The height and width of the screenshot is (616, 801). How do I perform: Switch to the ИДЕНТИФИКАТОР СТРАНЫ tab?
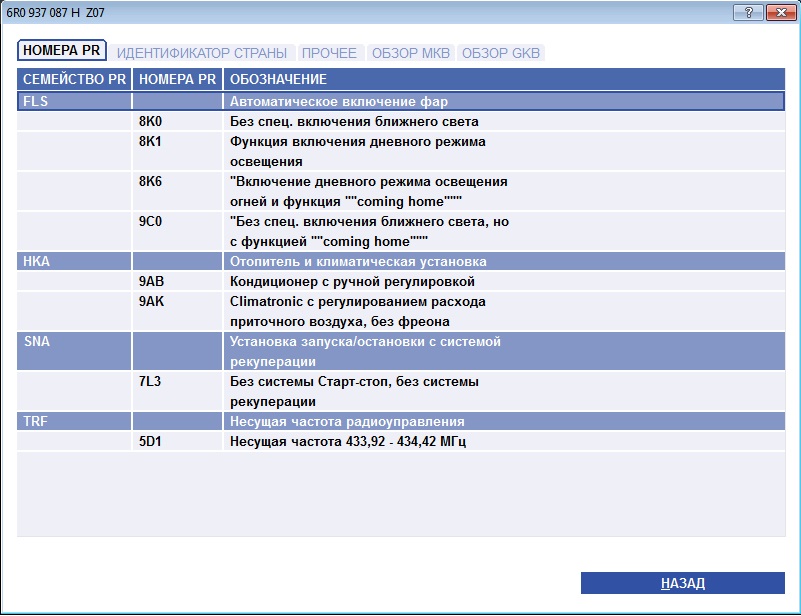(x=202, y=53)
